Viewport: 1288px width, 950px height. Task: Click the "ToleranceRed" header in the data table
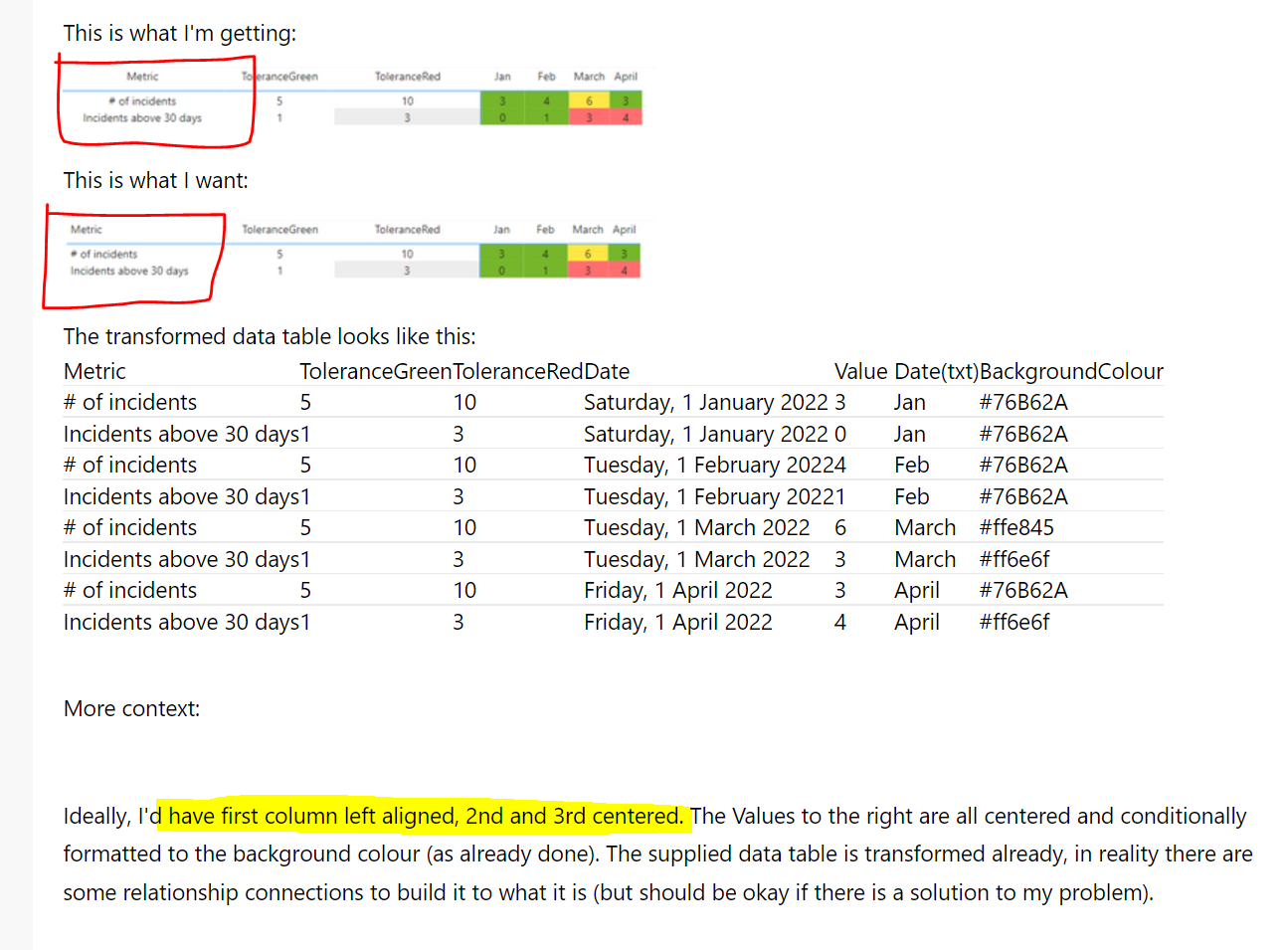pos(518,371)
